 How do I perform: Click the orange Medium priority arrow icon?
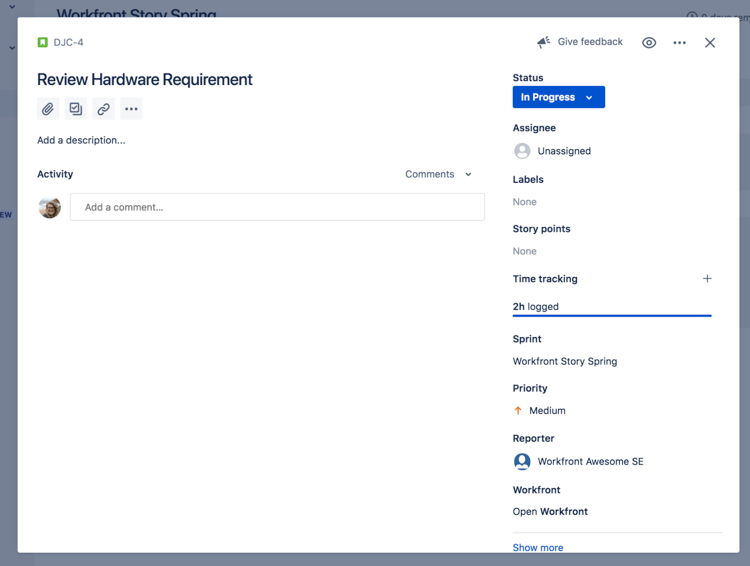tap(518, 411)
